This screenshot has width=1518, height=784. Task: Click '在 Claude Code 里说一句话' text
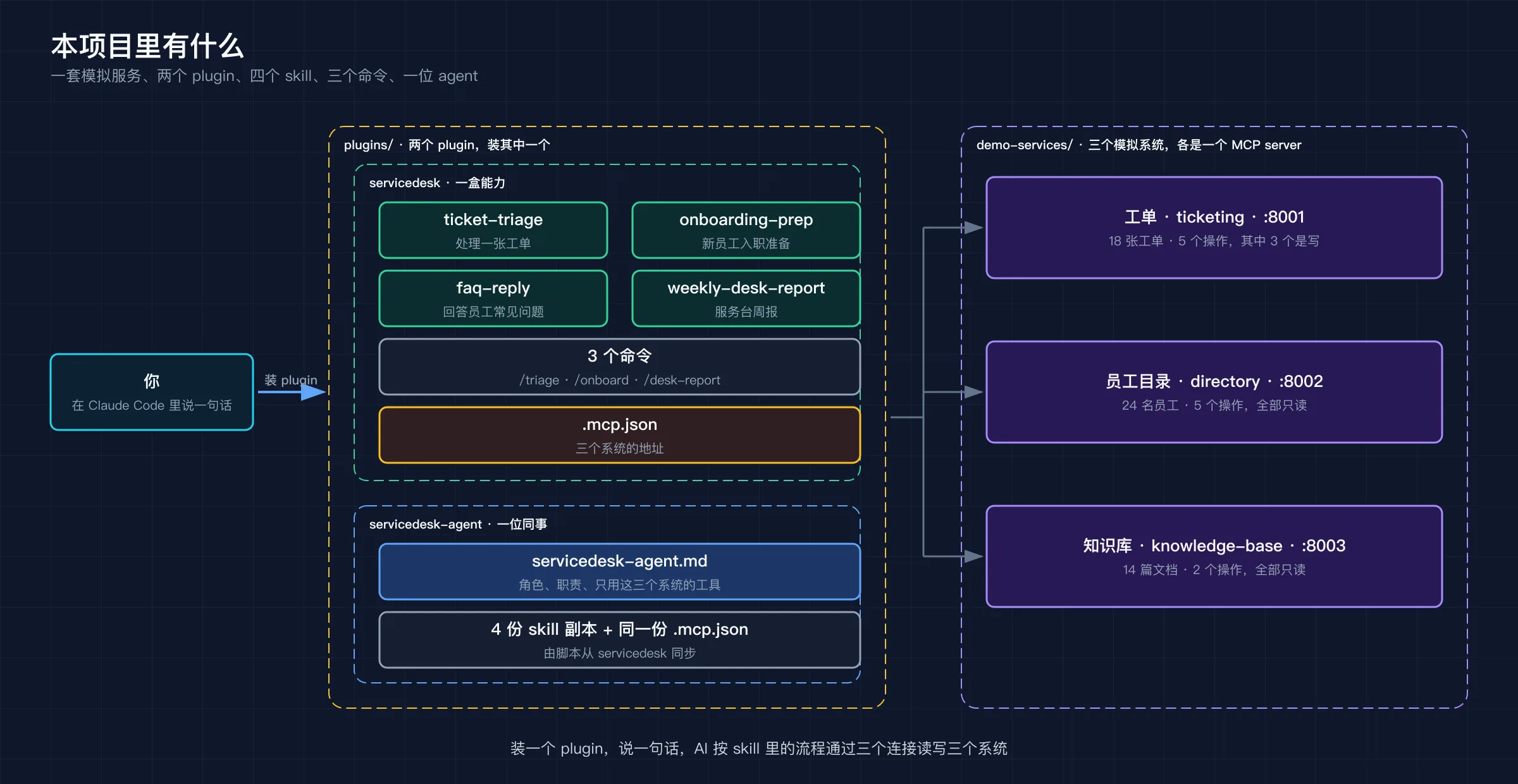point(152,405)
